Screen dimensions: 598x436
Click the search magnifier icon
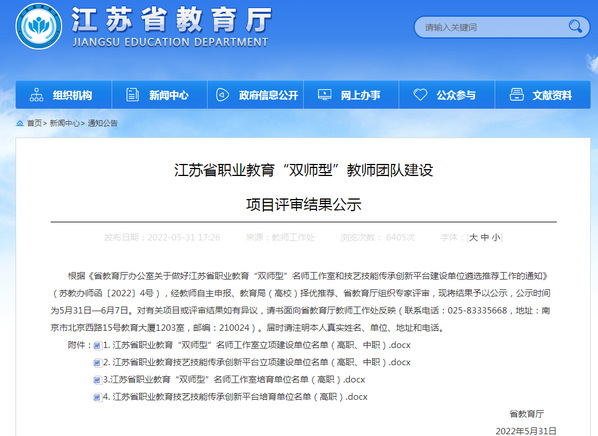575,26
